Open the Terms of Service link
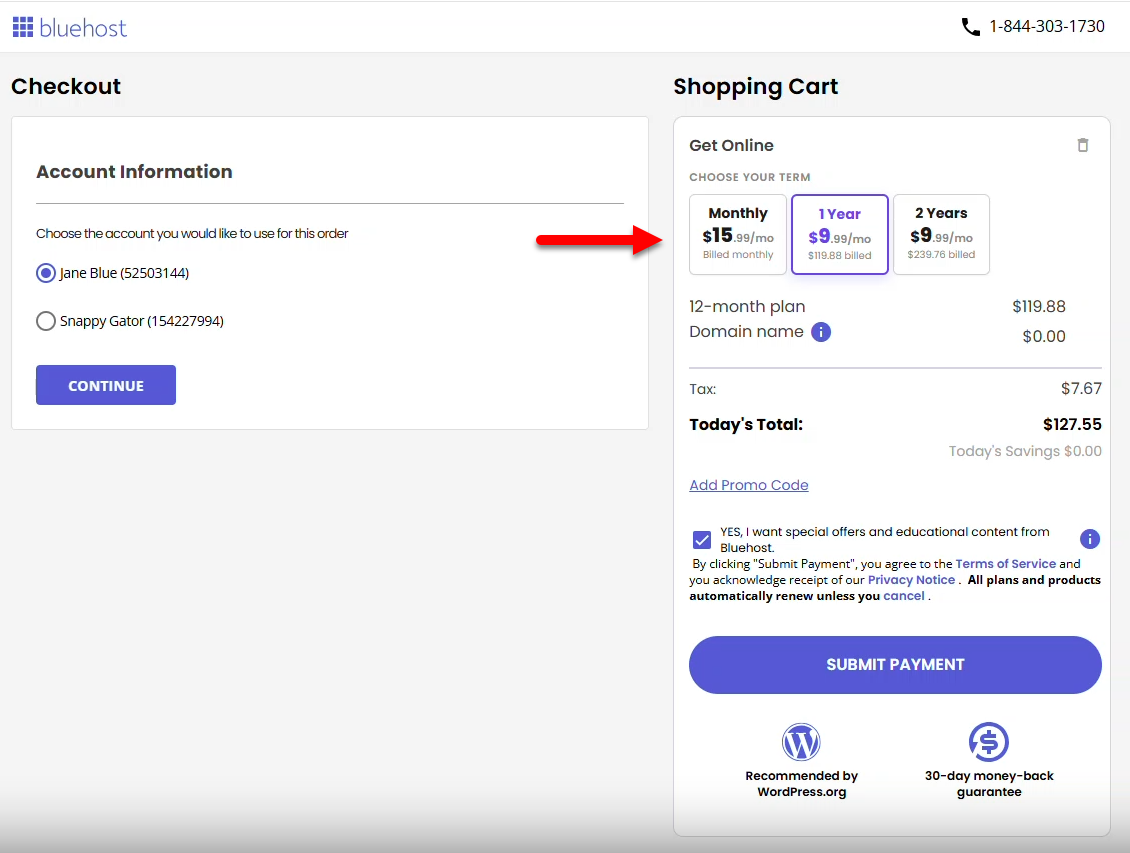Screen dimensions: 1130x853 [x=1005, y=563]
